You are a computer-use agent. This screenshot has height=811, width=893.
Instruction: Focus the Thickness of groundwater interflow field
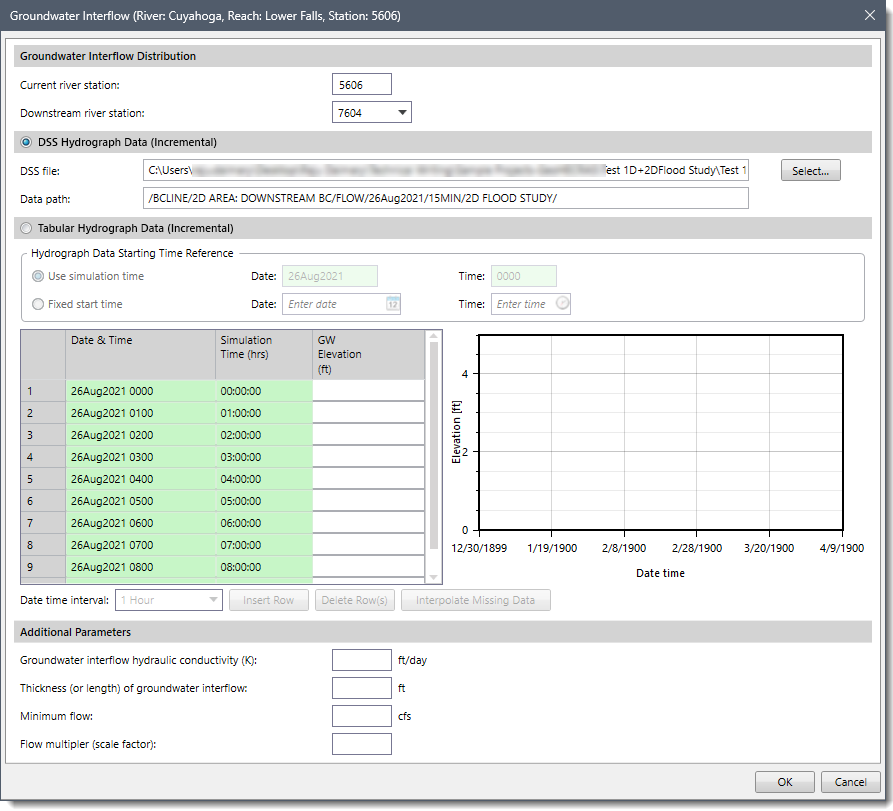point(362,688)
